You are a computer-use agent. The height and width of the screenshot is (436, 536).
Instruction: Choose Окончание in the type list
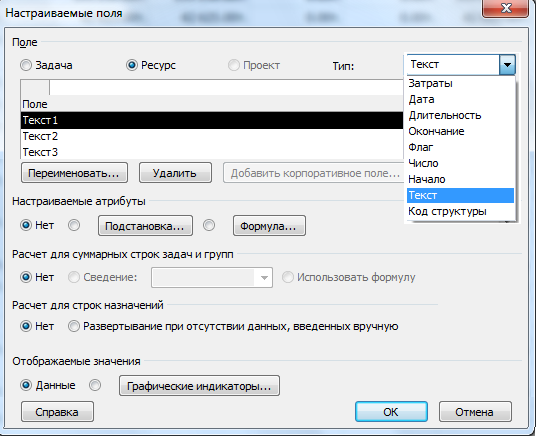pyautogui.click(x=460, y=131)
